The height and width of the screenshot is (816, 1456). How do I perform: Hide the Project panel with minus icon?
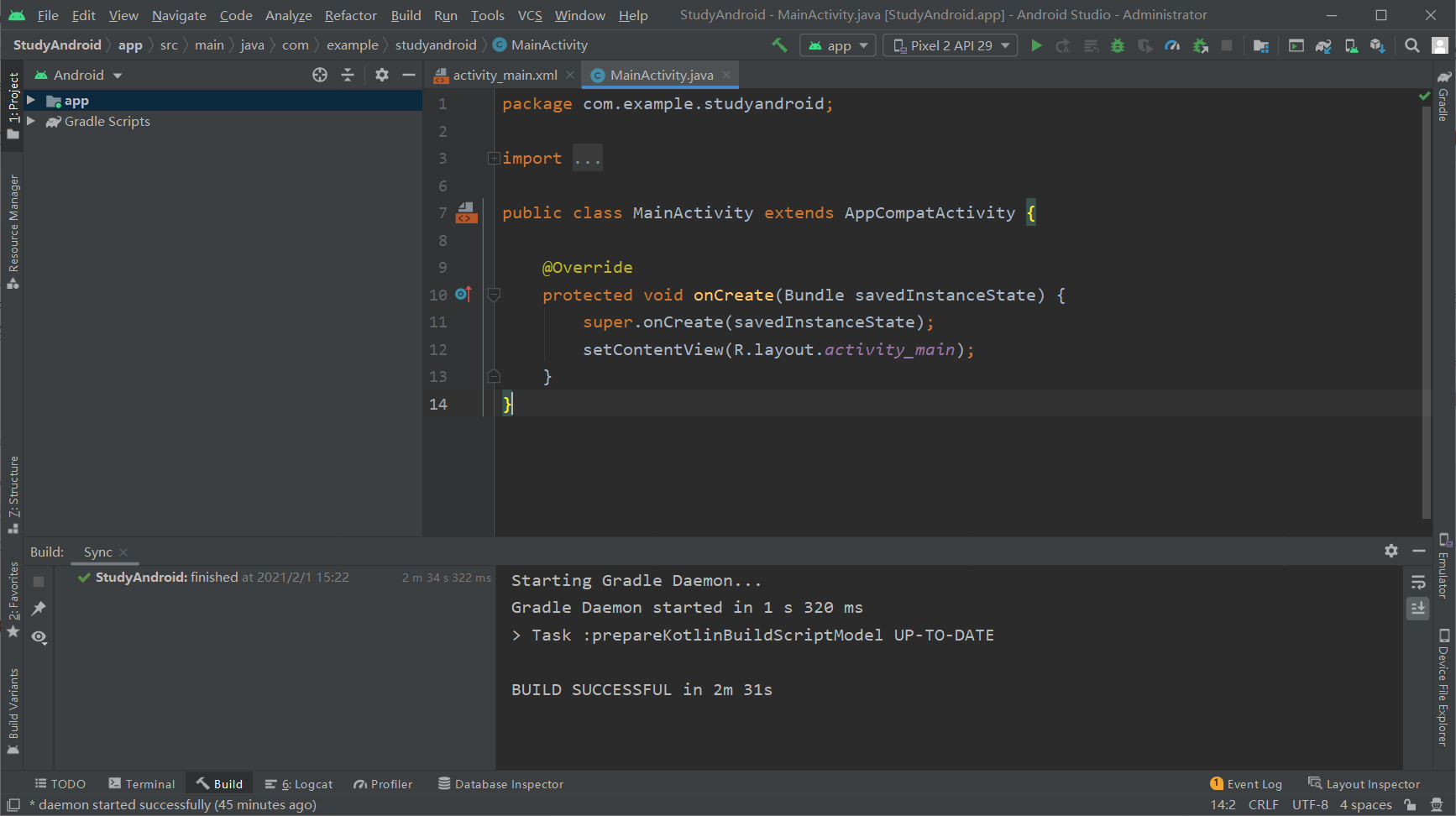pyautogui.click(x=409, y=75)
